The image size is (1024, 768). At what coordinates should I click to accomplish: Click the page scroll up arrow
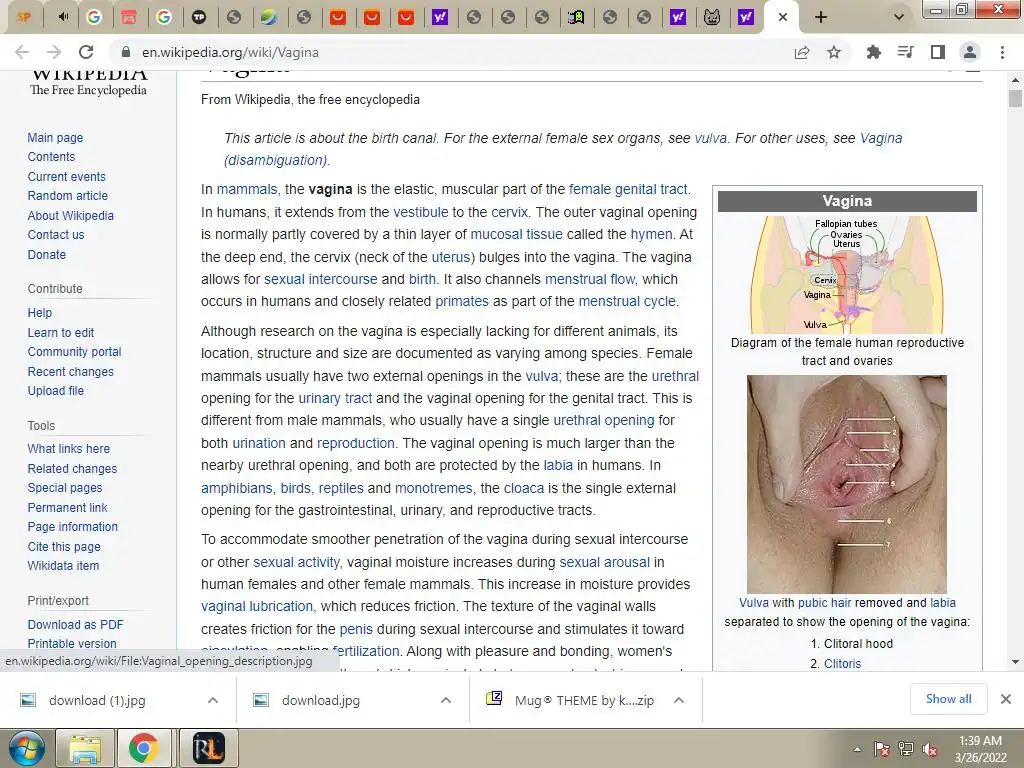tap(1015, 79)
